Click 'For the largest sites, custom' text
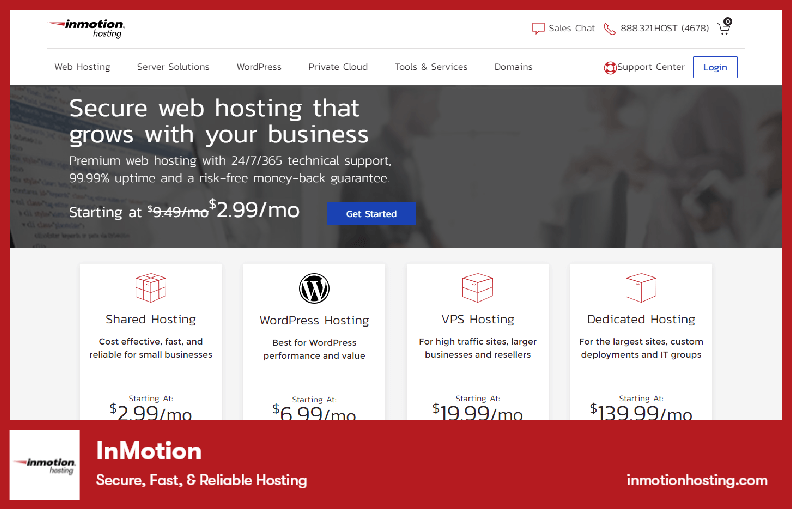 click(x=641, y=342)
